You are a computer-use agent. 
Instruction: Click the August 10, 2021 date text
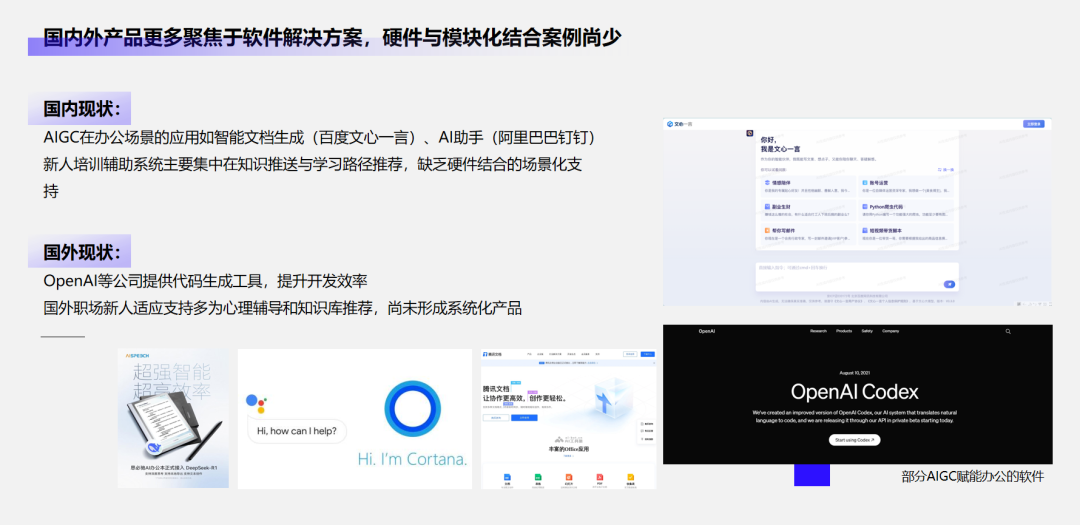[x=854, y=373]
